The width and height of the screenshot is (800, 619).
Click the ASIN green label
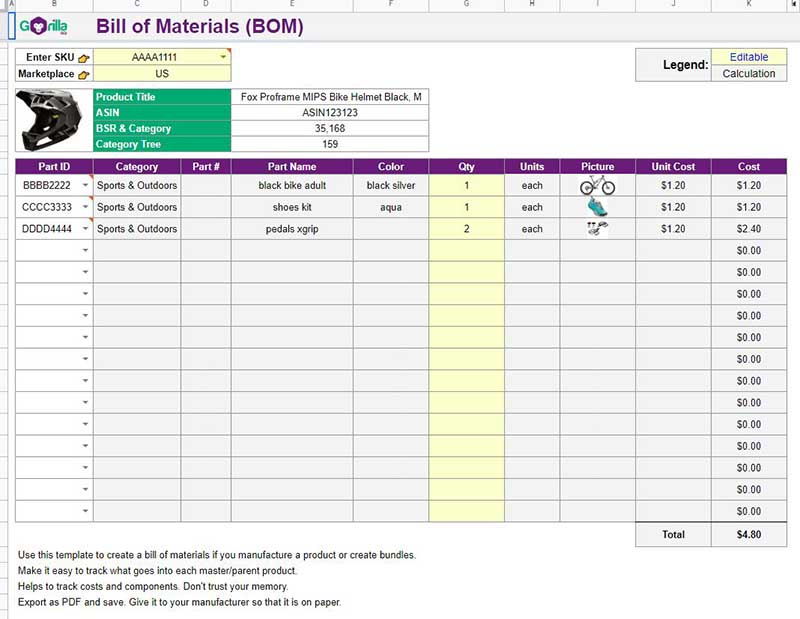(162, 113)
